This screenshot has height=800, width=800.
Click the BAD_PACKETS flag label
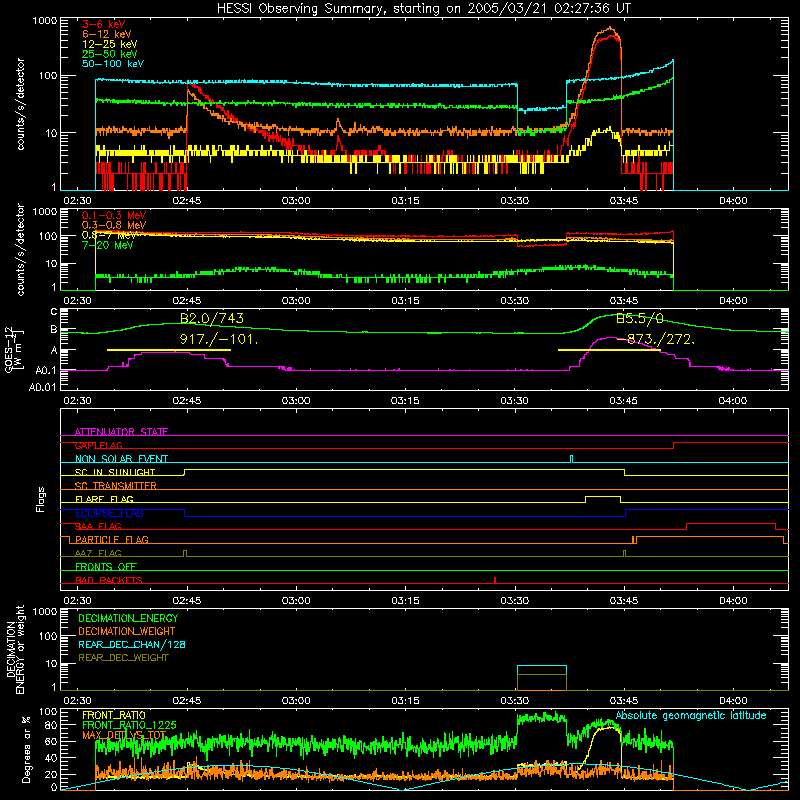(x=109, y=581)
